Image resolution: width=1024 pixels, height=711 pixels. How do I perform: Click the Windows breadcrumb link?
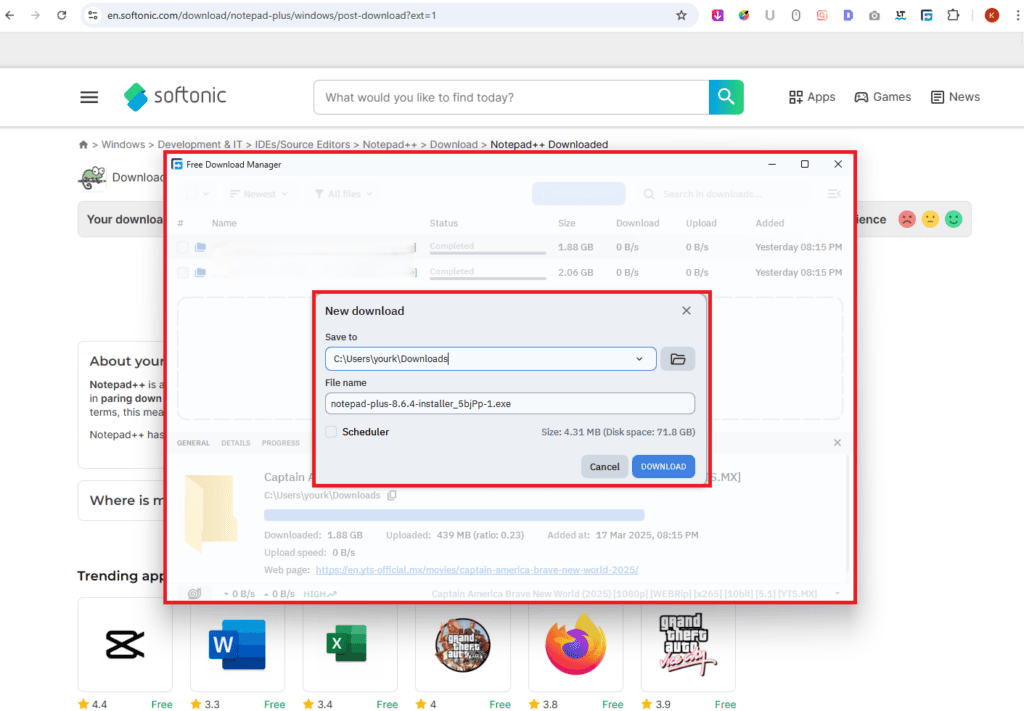(123, 144)
